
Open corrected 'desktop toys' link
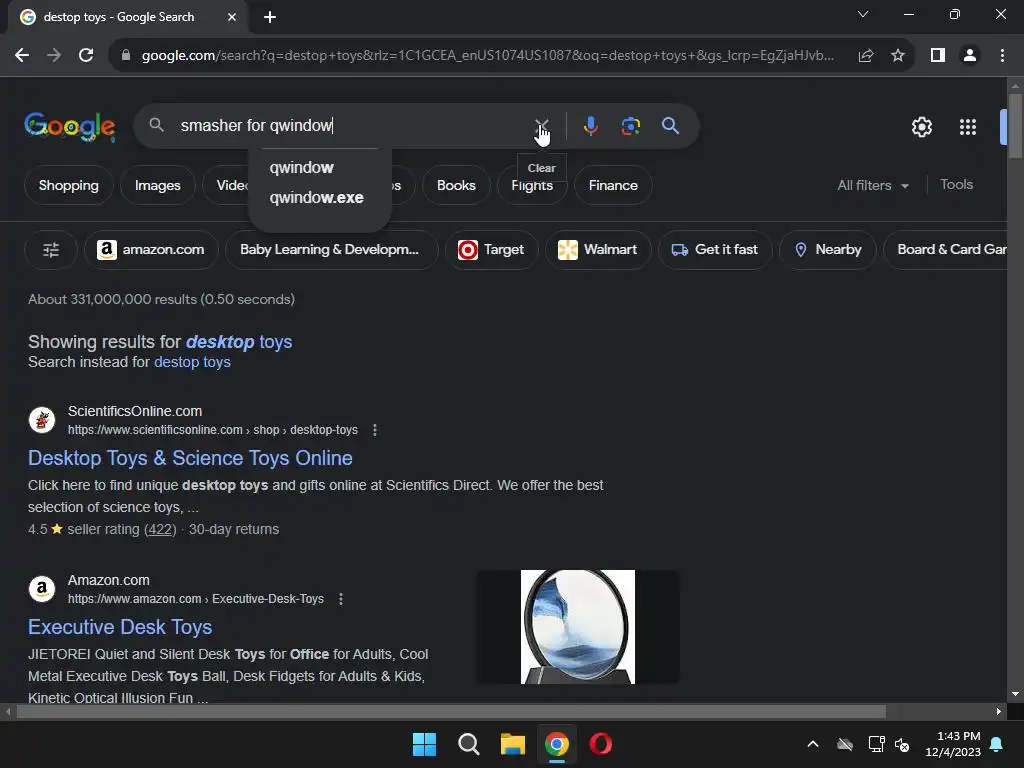point(239,342)
